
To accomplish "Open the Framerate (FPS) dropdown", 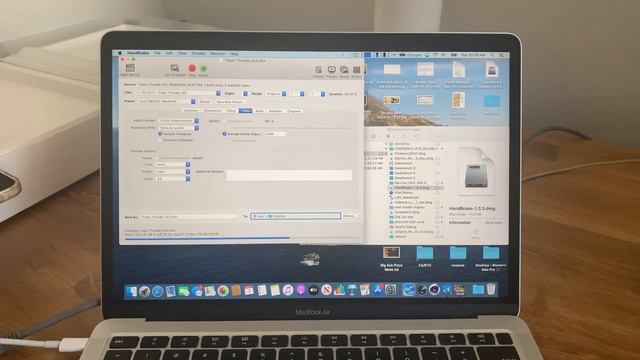I will pyautogui.click(x=178, y=128).
